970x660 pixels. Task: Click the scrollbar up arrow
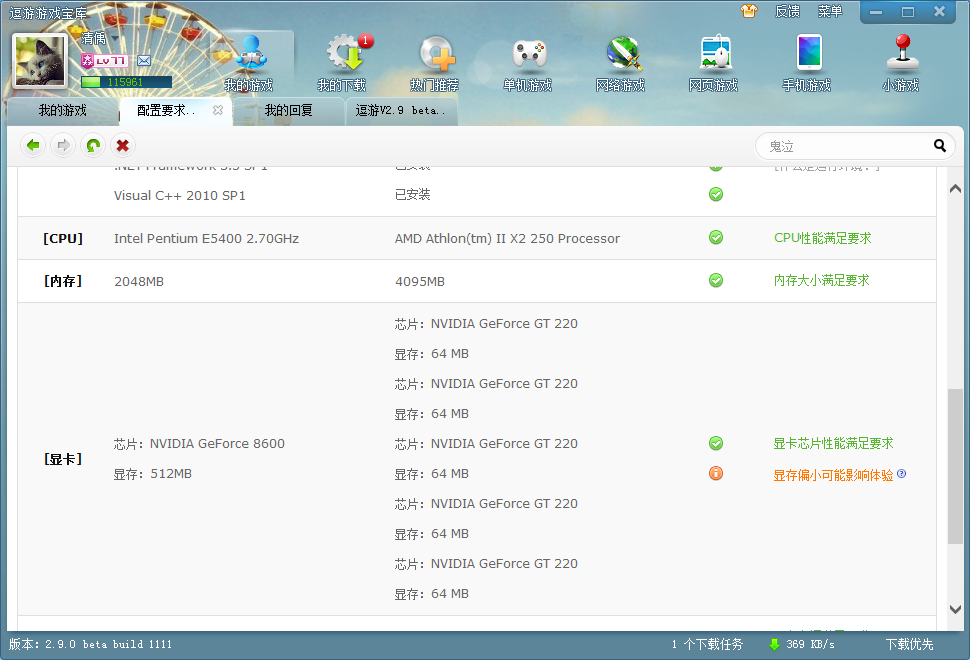(x=955, y=189)
